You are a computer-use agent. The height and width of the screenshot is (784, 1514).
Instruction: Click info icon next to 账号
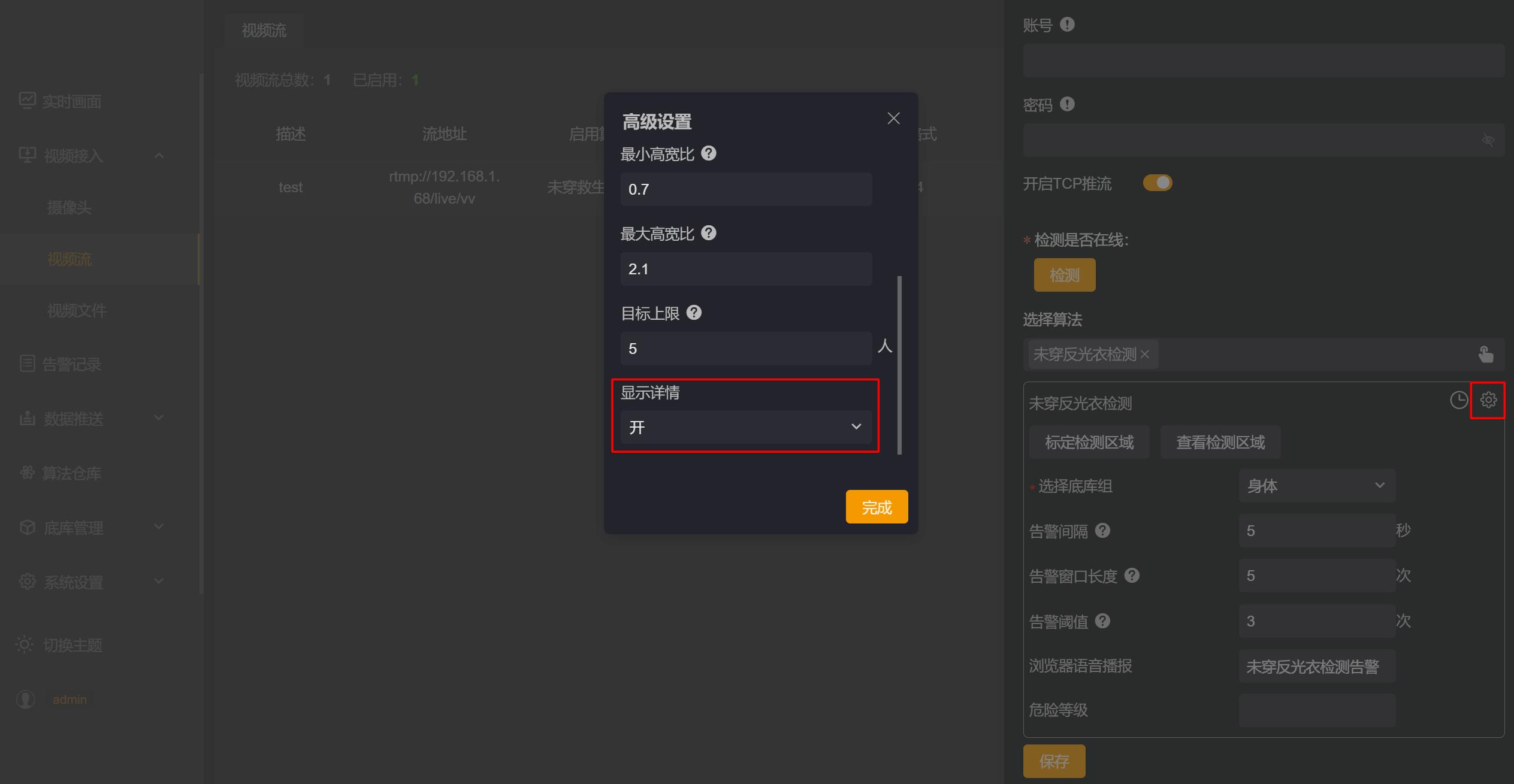click(1067, 25)
